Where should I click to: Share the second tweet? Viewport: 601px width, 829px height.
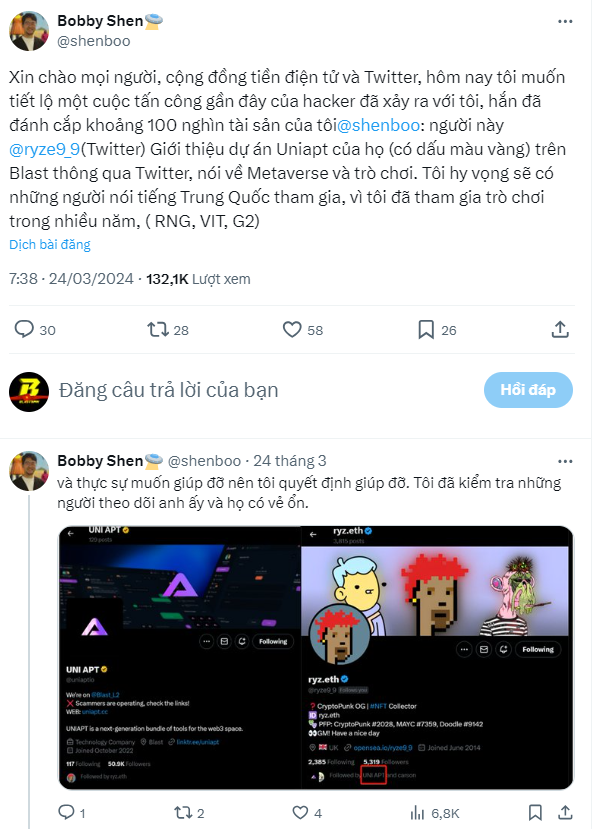point(565,812)
